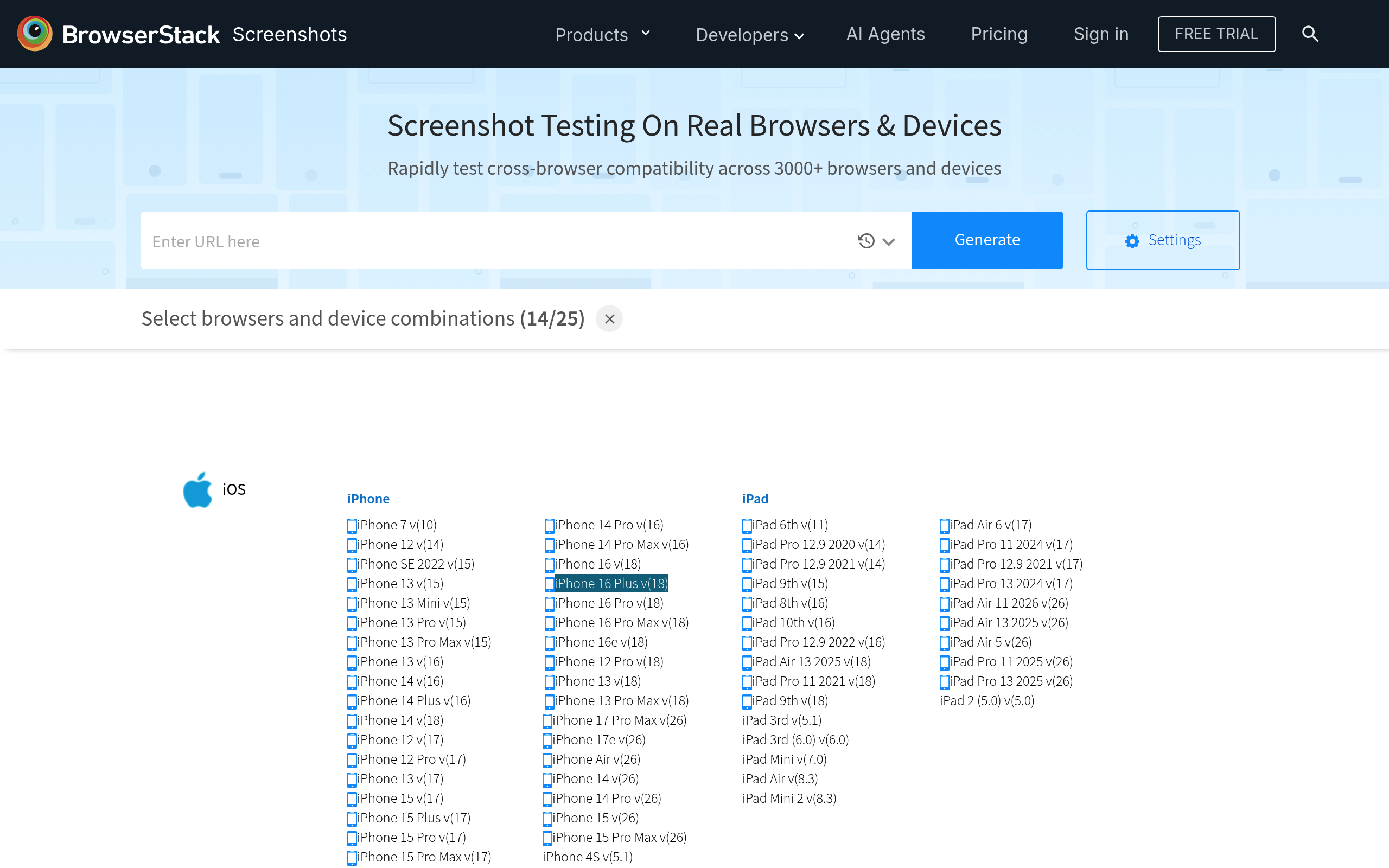Click the device icon beside iPhone 15 Pro Max v(26)
1389x868 pixels.
click(547, 838)
